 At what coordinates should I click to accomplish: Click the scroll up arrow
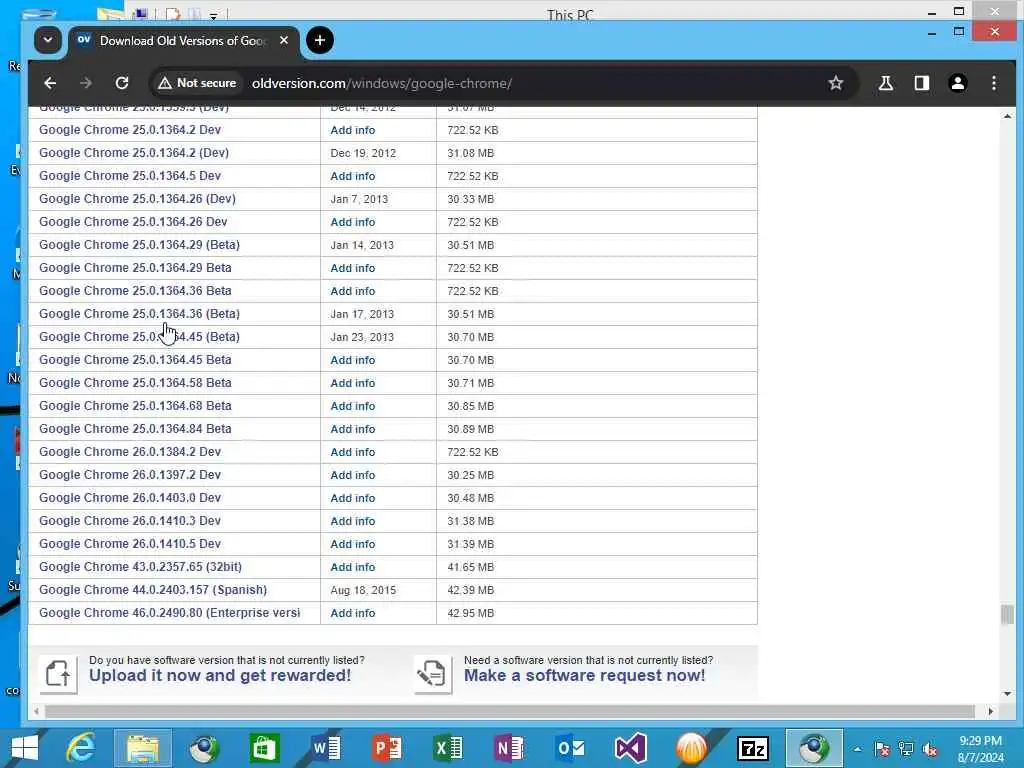(x=1007, y=116)
